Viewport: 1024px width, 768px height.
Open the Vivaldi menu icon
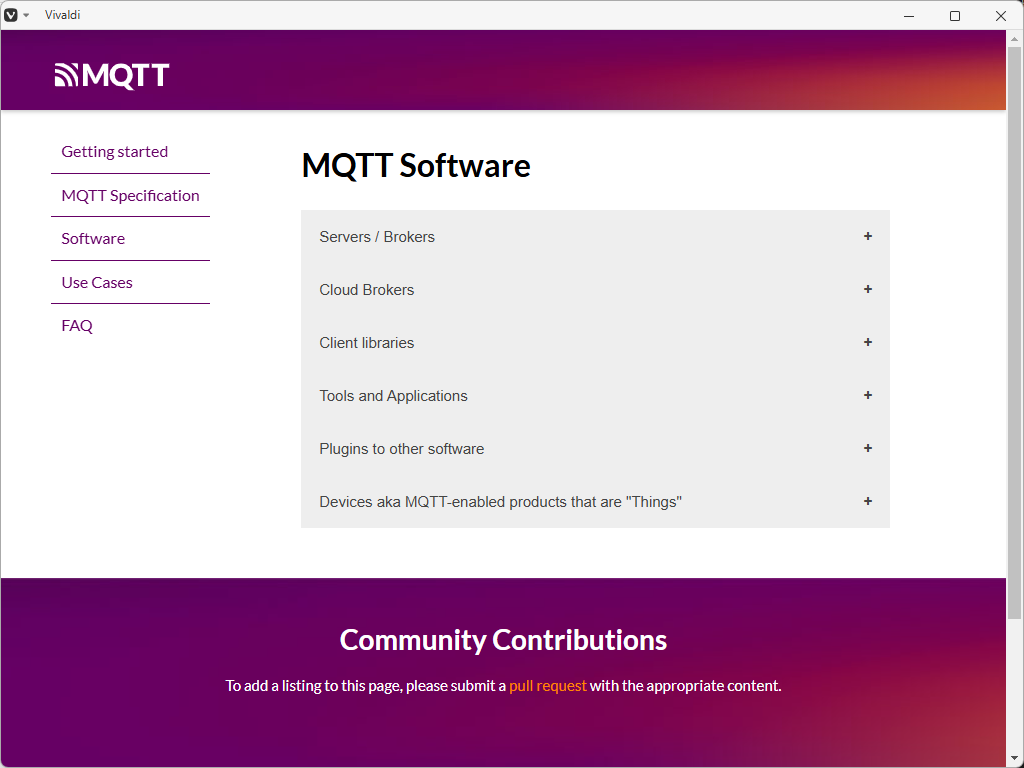coord(11,15)
